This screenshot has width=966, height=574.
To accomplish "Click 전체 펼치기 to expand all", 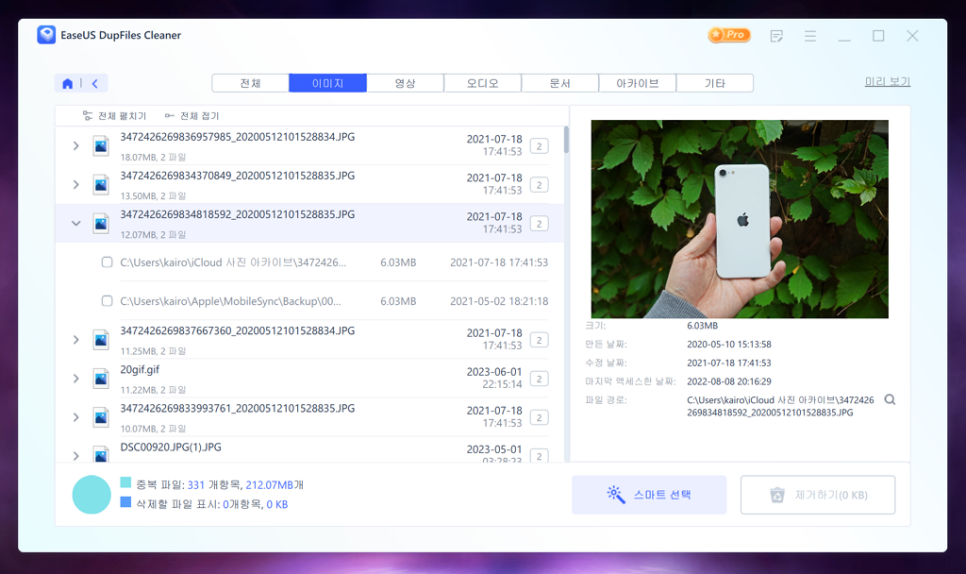I will [x=115, y=116].
